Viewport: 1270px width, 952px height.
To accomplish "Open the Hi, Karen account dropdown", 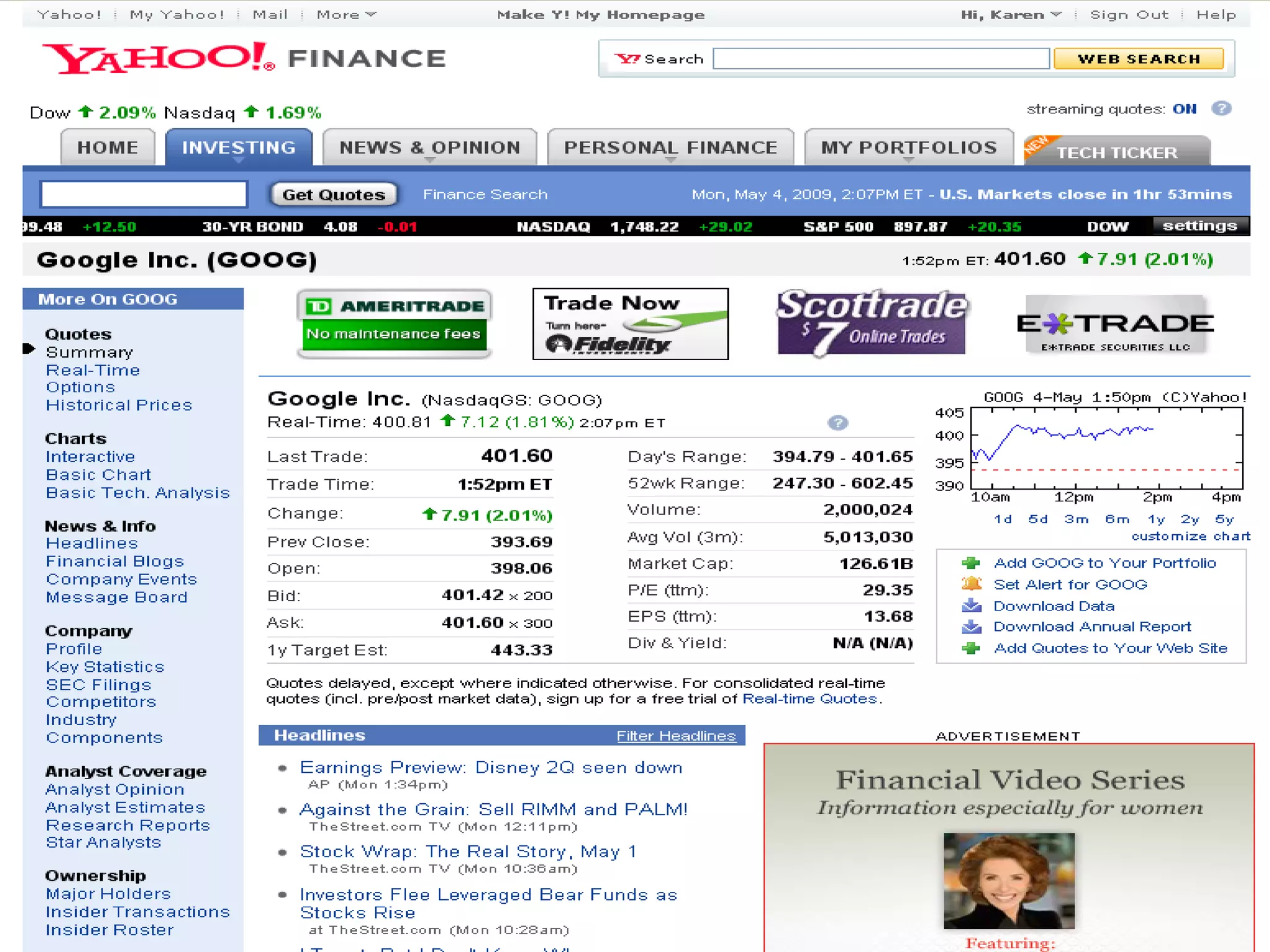I will point(1011,14).
